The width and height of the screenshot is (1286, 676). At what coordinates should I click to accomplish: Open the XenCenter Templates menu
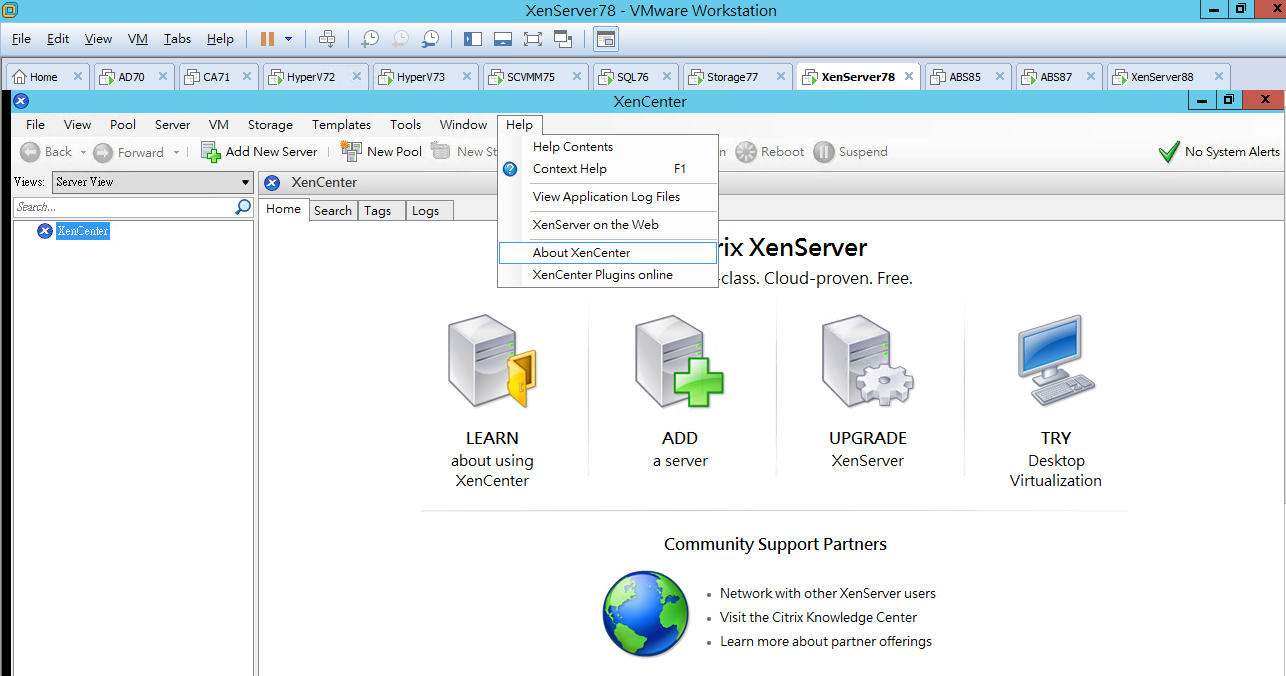pos(341,125)
